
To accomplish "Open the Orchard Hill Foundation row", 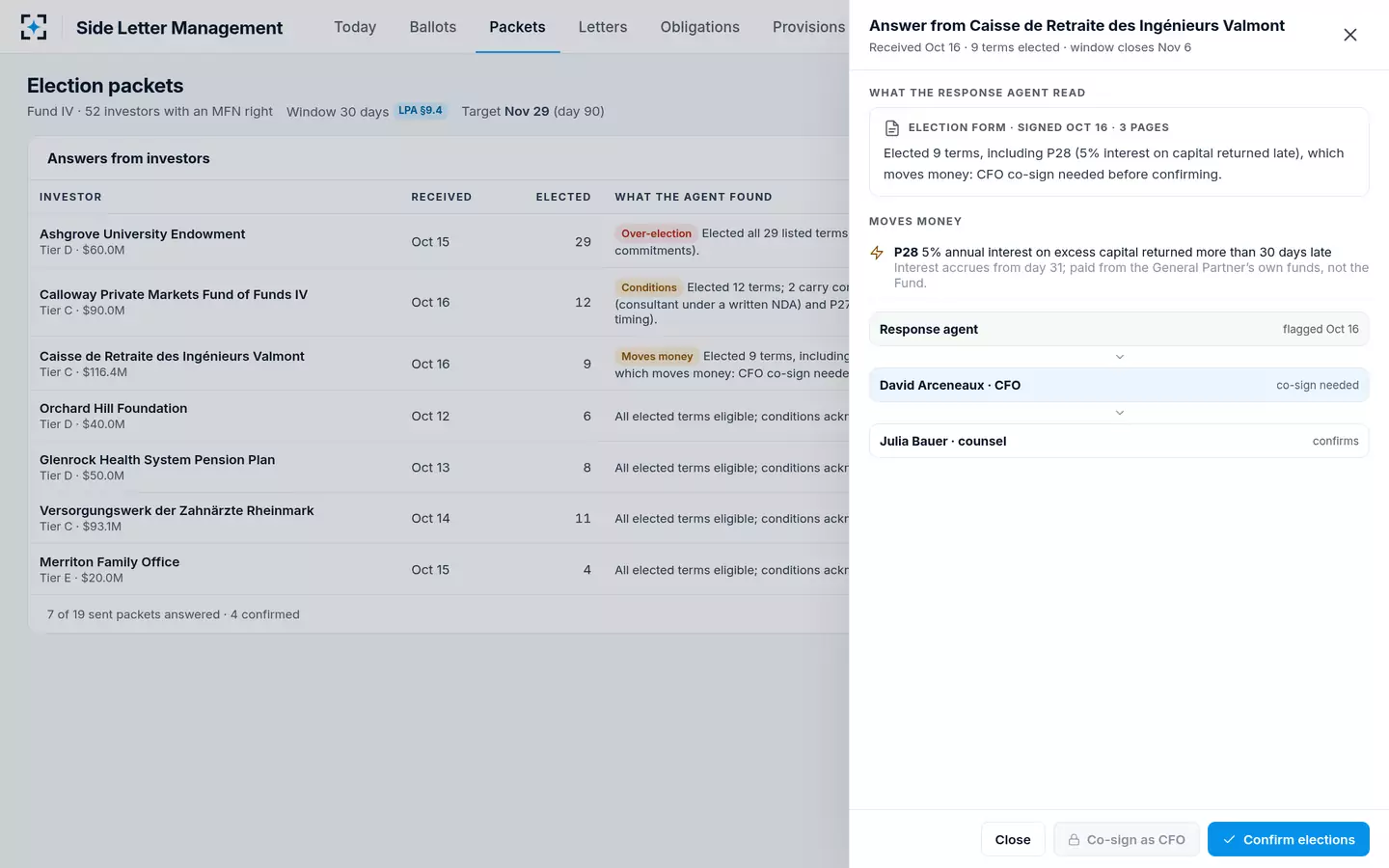I will [x=439, y=416].
